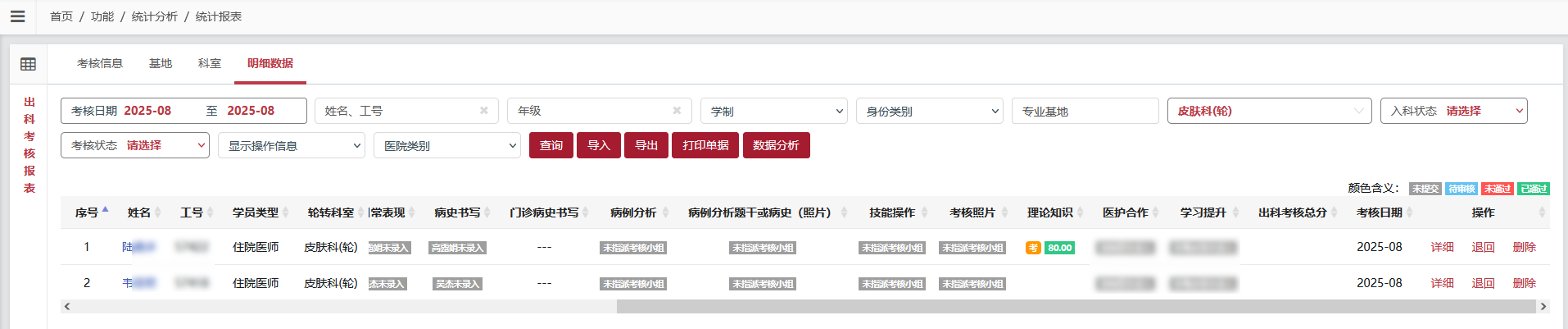Sort by 轮转科室 column arrows
1568x329 pixels.
[x=360, y=212]
